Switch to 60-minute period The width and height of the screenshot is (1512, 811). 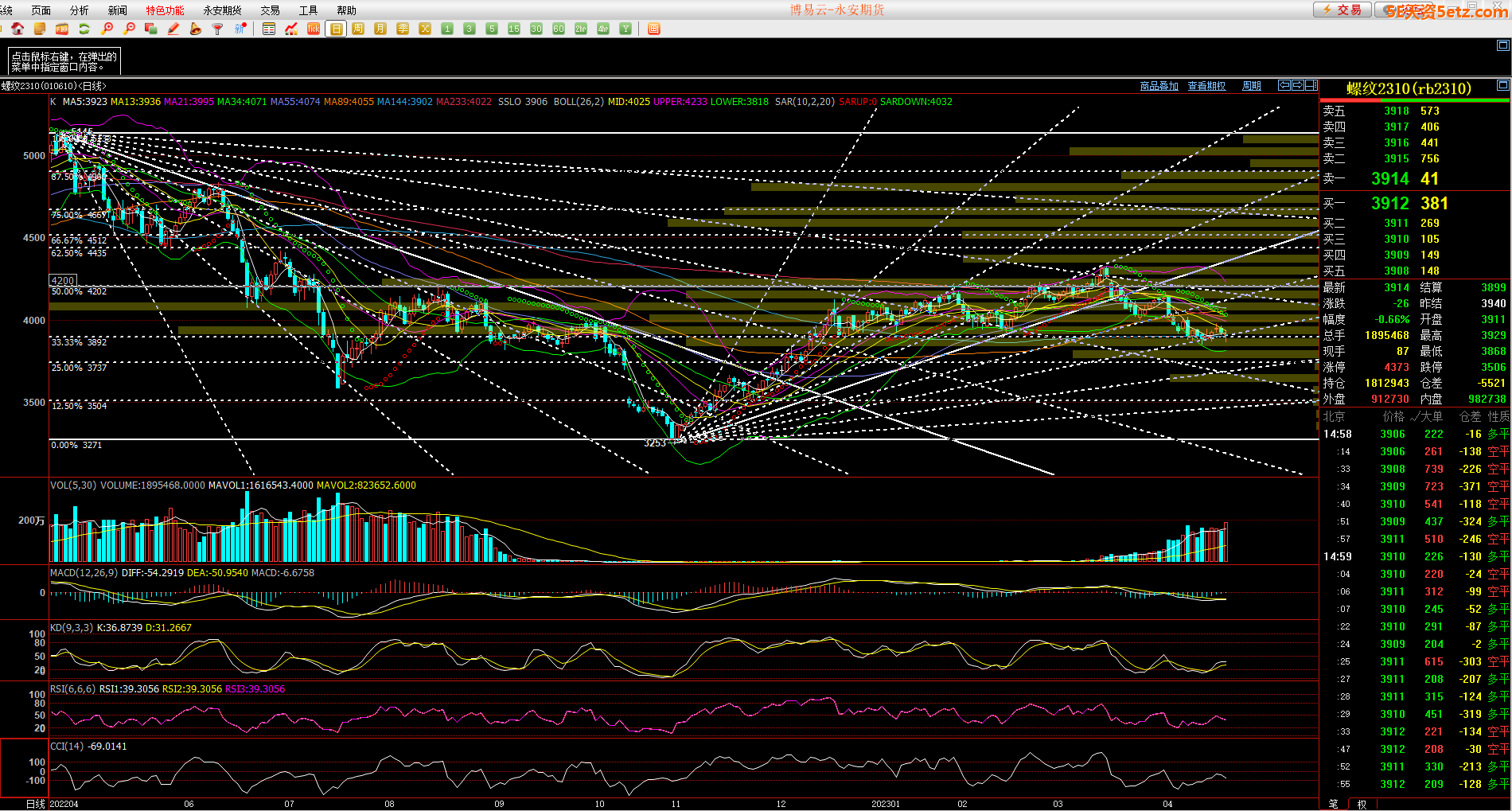tap(559, 29)
